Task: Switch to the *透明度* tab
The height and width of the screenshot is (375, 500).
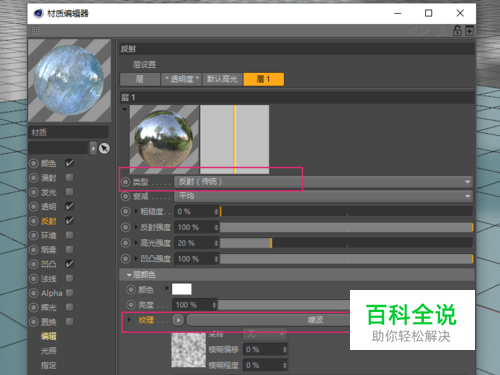Action: pos(181,79)
